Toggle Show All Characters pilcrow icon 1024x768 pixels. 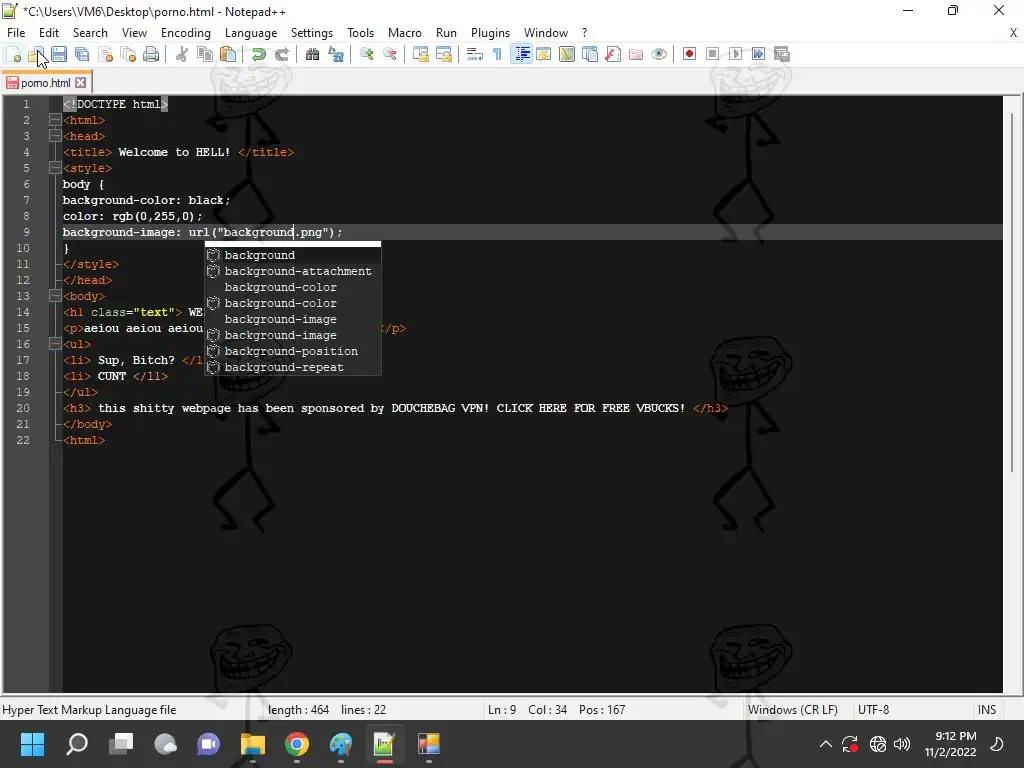[498, 54]
